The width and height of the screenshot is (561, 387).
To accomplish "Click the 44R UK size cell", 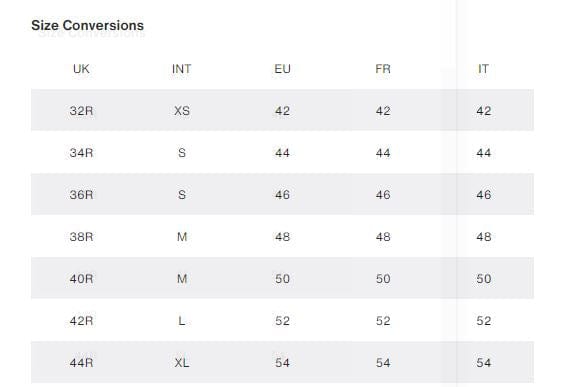I will [x=81, y=363].
